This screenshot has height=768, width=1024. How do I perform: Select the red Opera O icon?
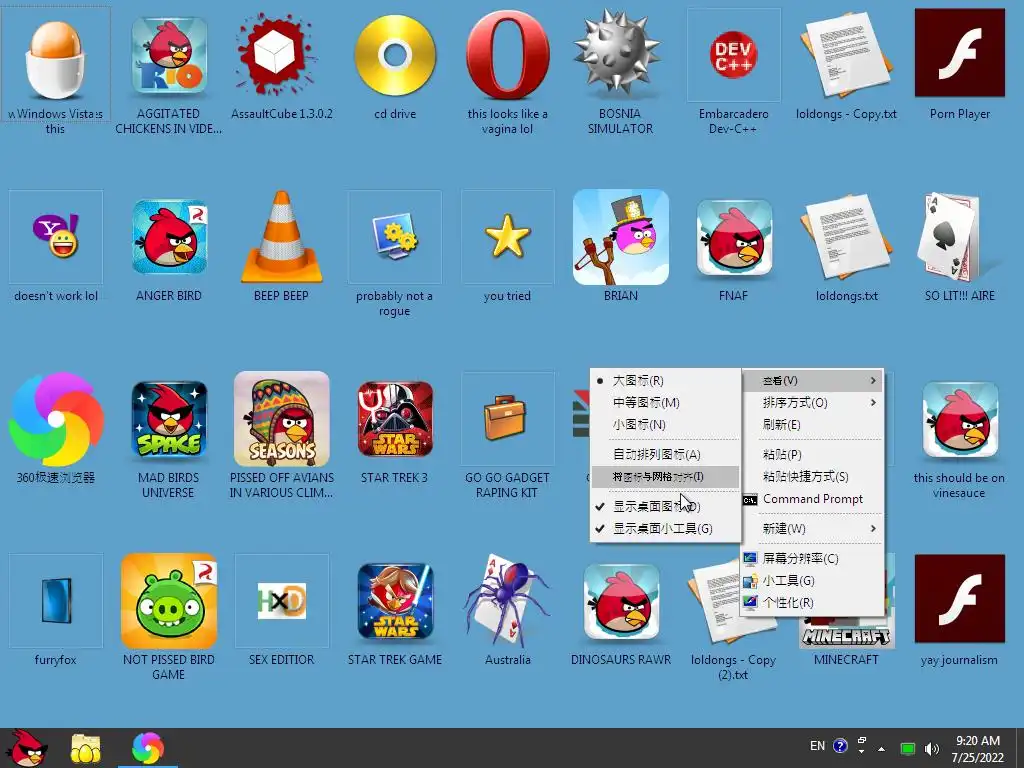coord(507,56)
